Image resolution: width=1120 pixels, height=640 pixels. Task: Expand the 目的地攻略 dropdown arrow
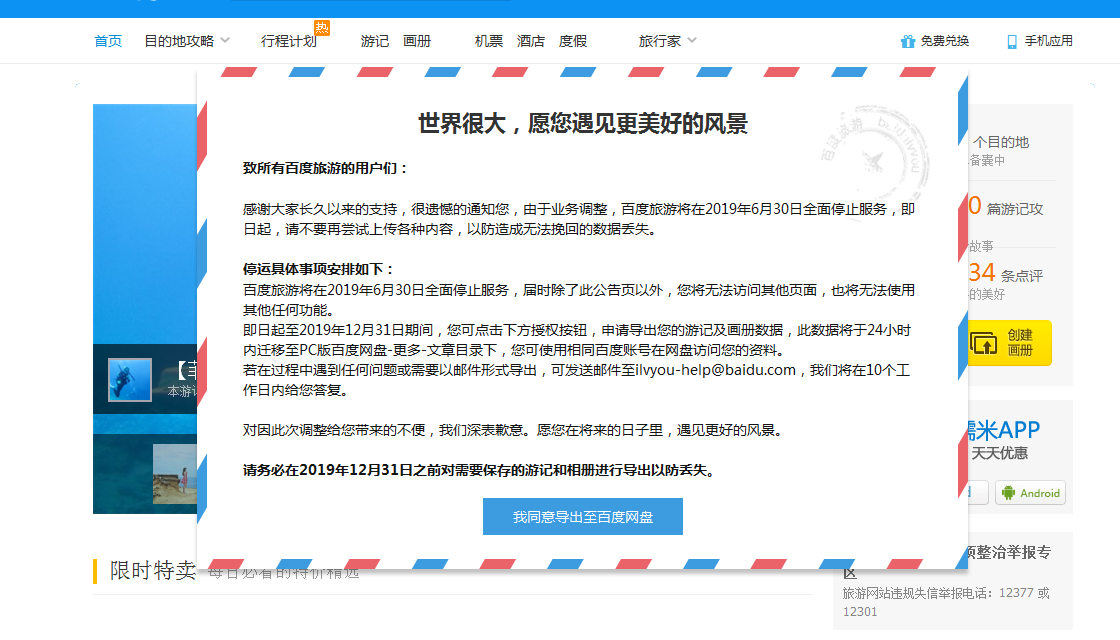225,41
